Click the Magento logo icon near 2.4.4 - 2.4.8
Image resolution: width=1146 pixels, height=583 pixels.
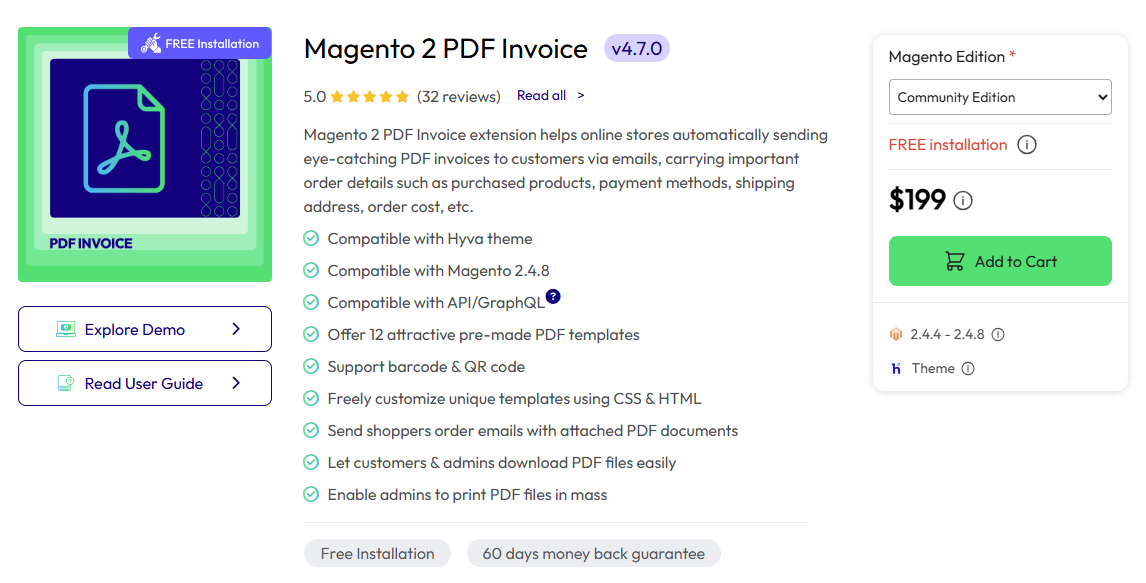[x=895, y=334]
